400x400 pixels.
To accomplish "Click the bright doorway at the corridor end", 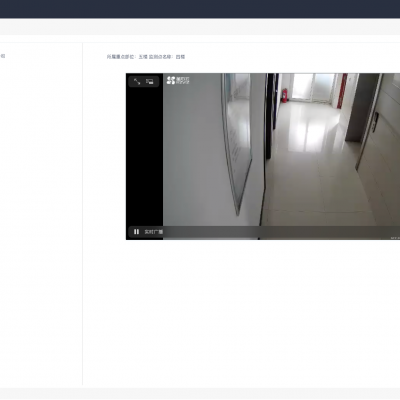I will [312, 87].
